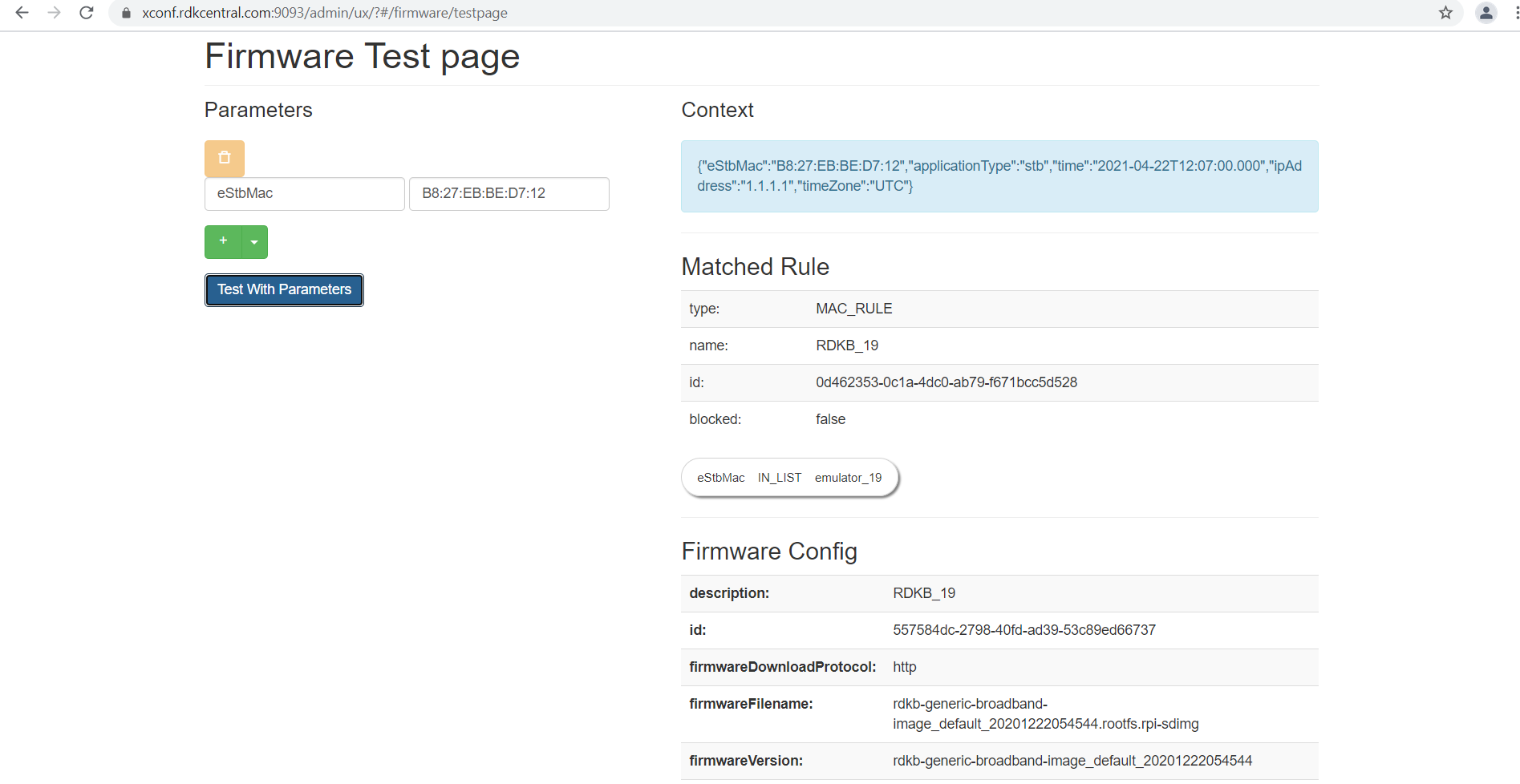Viewport: 1520px width, 784px height.
Task: Click the firmwareFilename value text
Action: [x=1045, y=714]
